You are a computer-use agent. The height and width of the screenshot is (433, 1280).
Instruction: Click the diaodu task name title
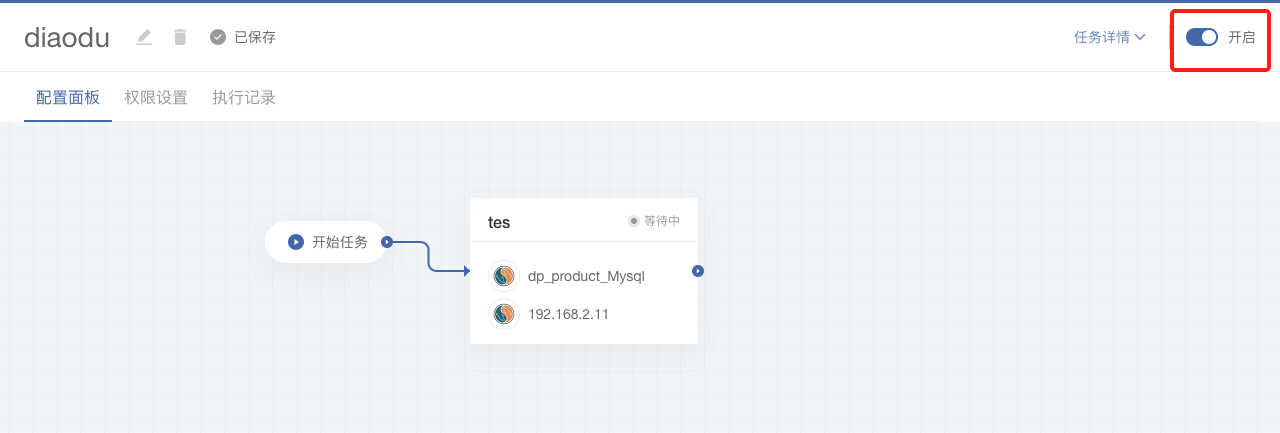click(67, 37)
